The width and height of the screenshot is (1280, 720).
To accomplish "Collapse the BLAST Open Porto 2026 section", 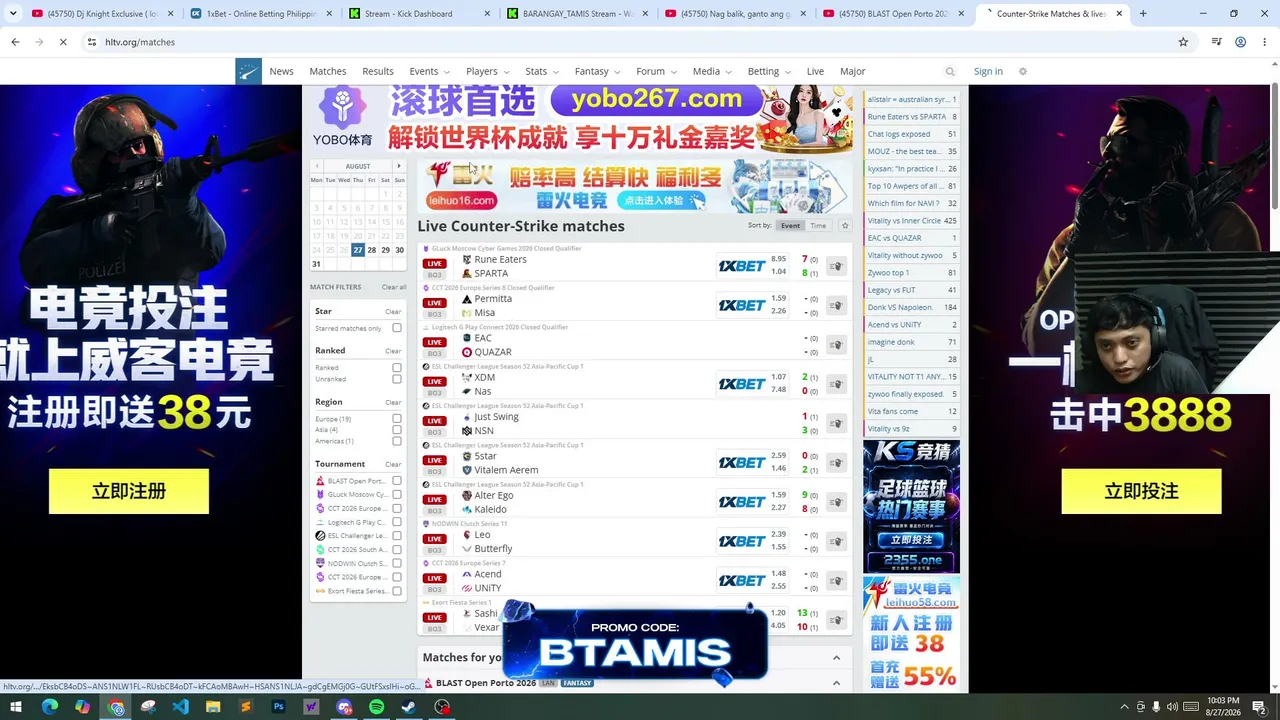I will pyautogui.click(x=836, y=683).
